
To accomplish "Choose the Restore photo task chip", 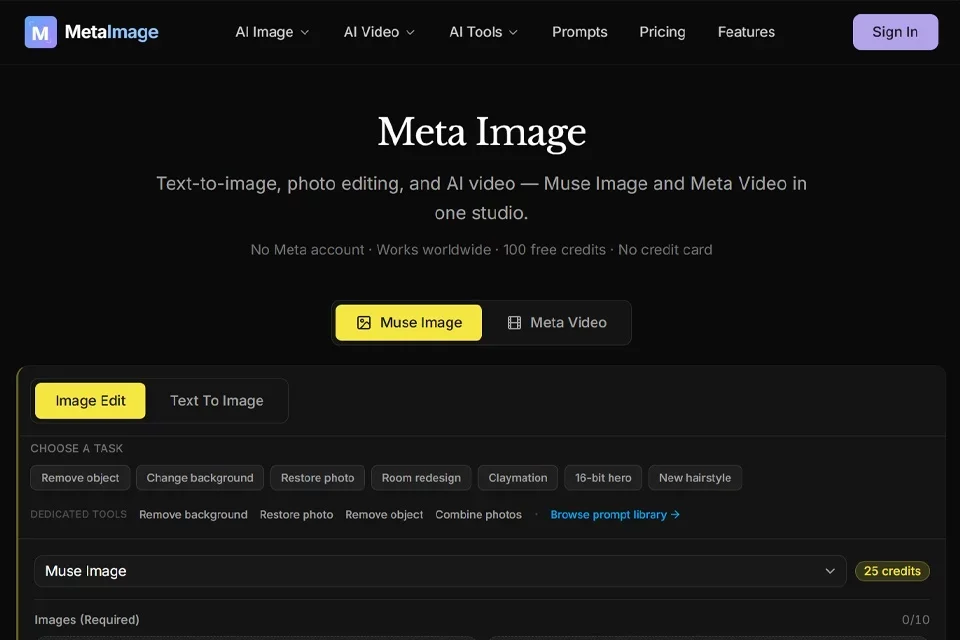I will 317,478.
